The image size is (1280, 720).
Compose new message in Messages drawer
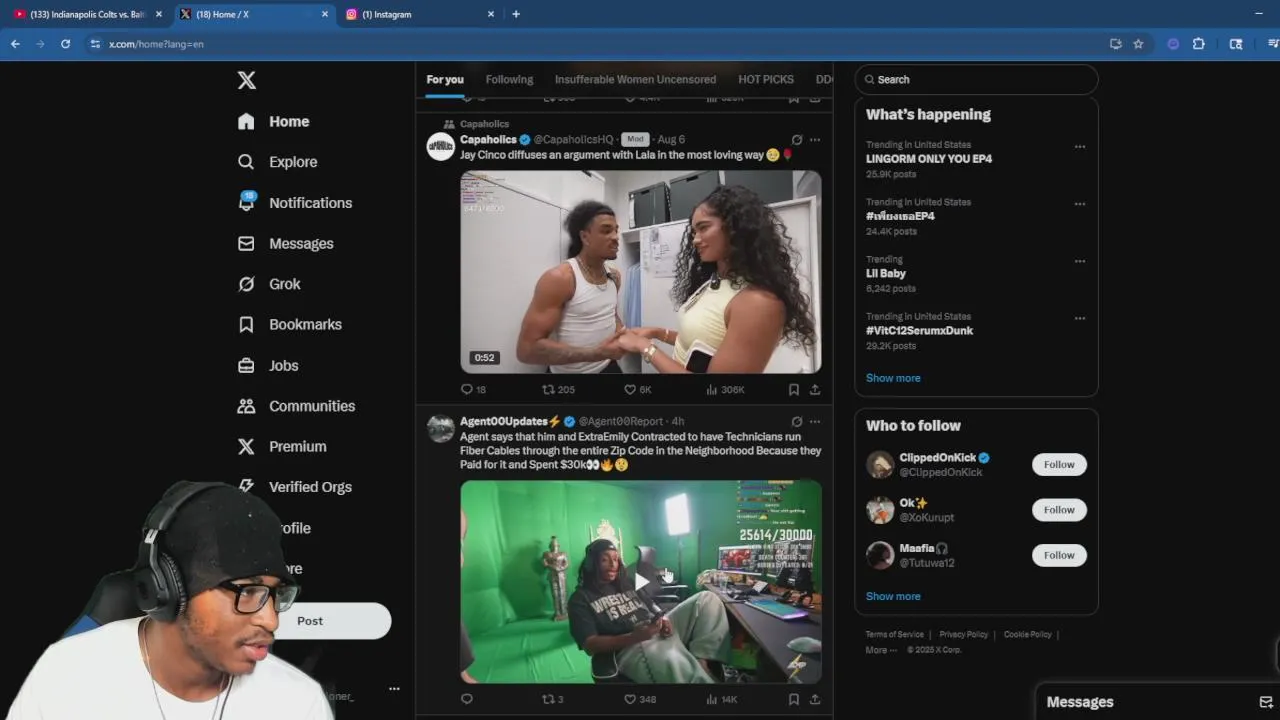(x=1265, y=702)
